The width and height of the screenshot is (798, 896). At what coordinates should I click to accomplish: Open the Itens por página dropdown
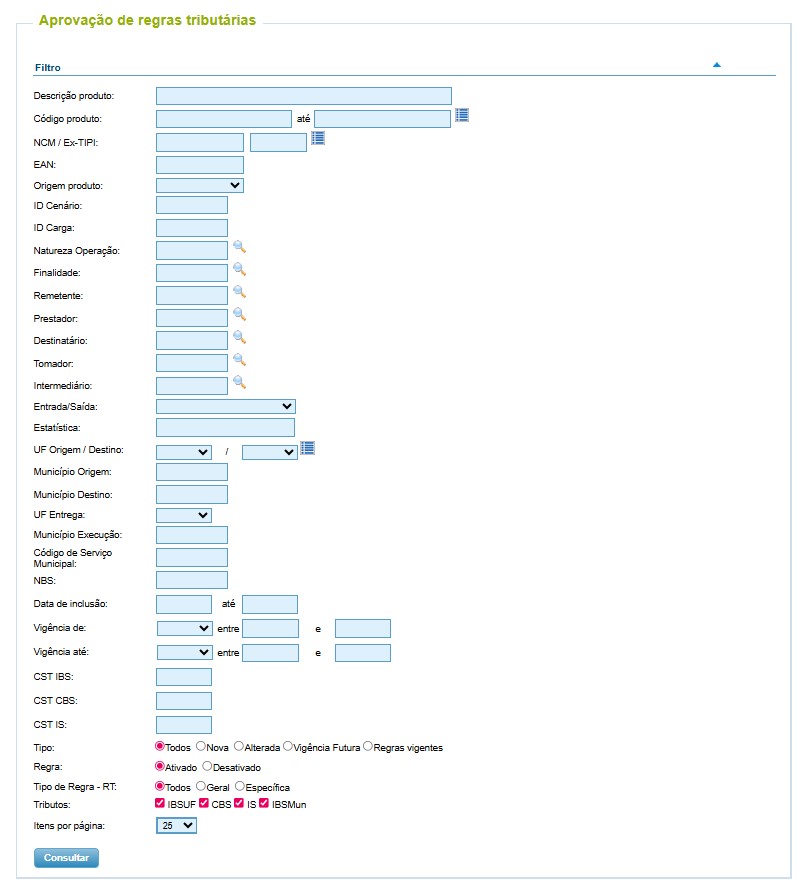[x=176, y=825]
